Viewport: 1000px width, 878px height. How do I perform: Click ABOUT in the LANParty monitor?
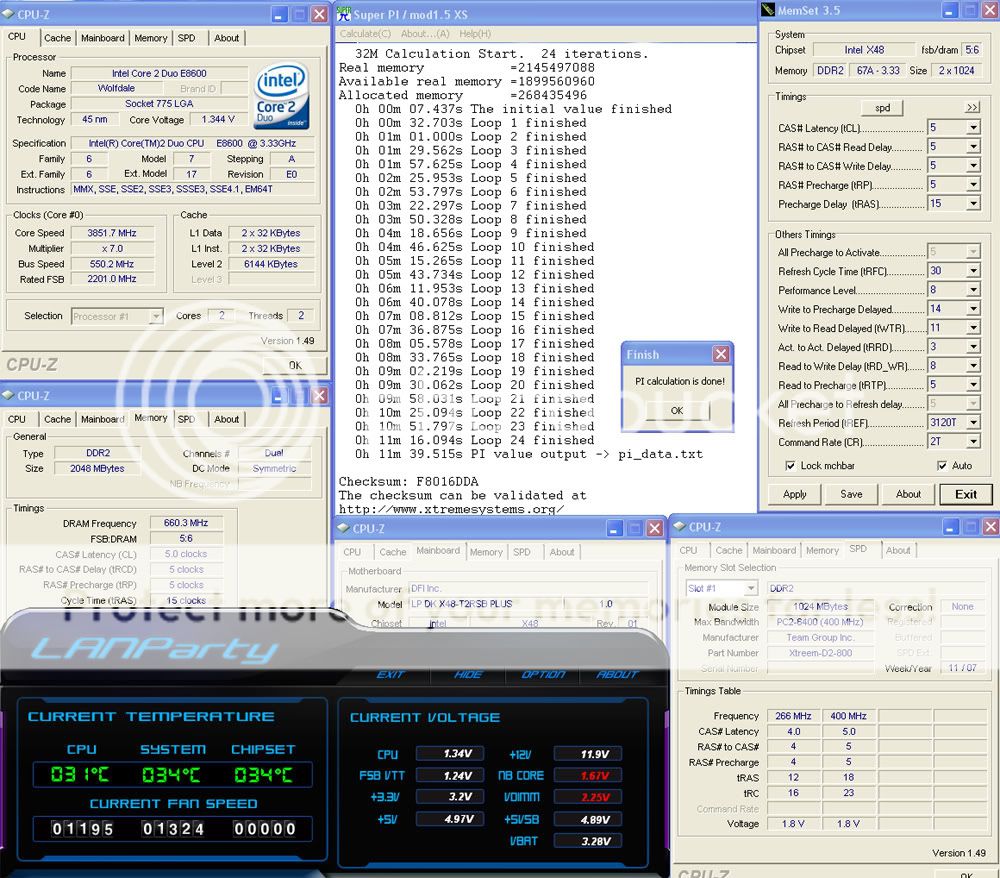[x=617, y=675]
